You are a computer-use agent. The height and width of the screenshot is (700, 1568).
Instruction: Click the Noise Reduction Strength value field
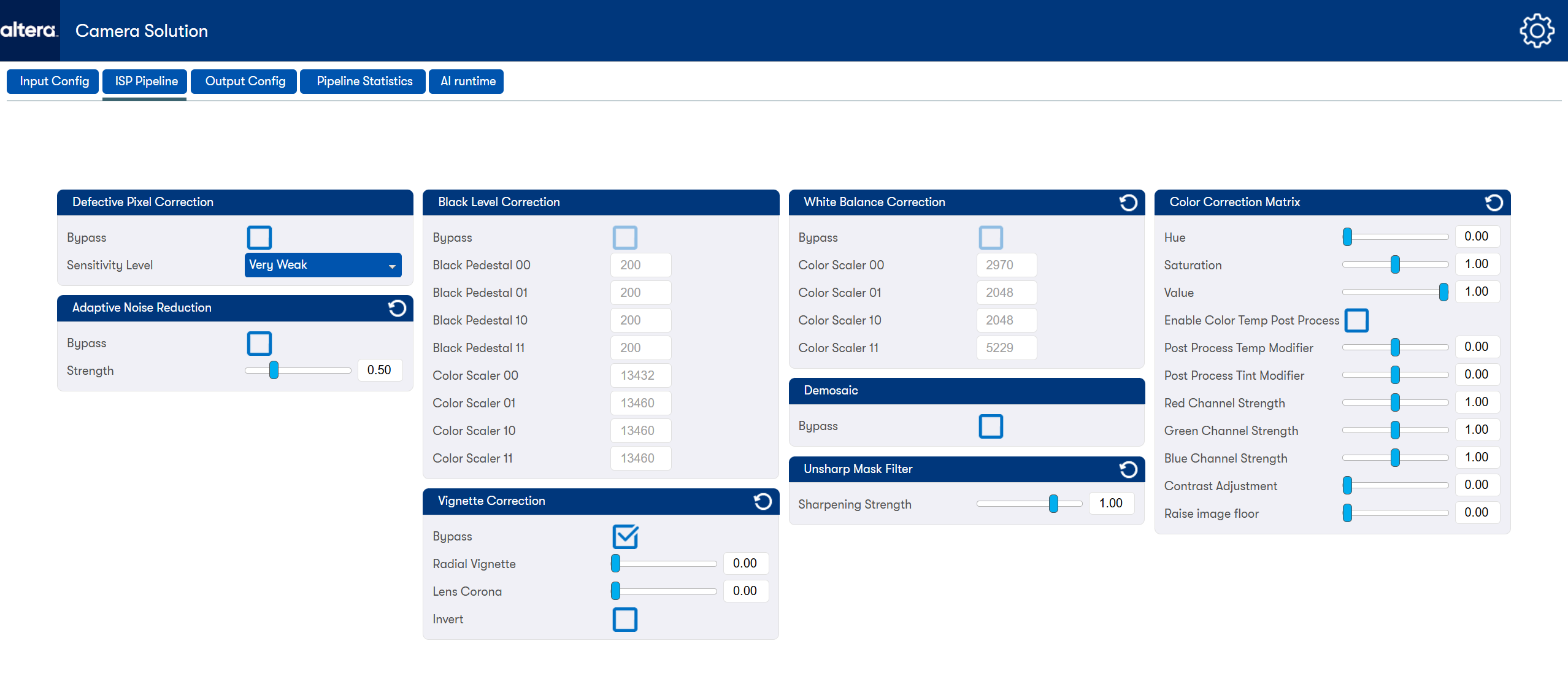pos(380,370)
